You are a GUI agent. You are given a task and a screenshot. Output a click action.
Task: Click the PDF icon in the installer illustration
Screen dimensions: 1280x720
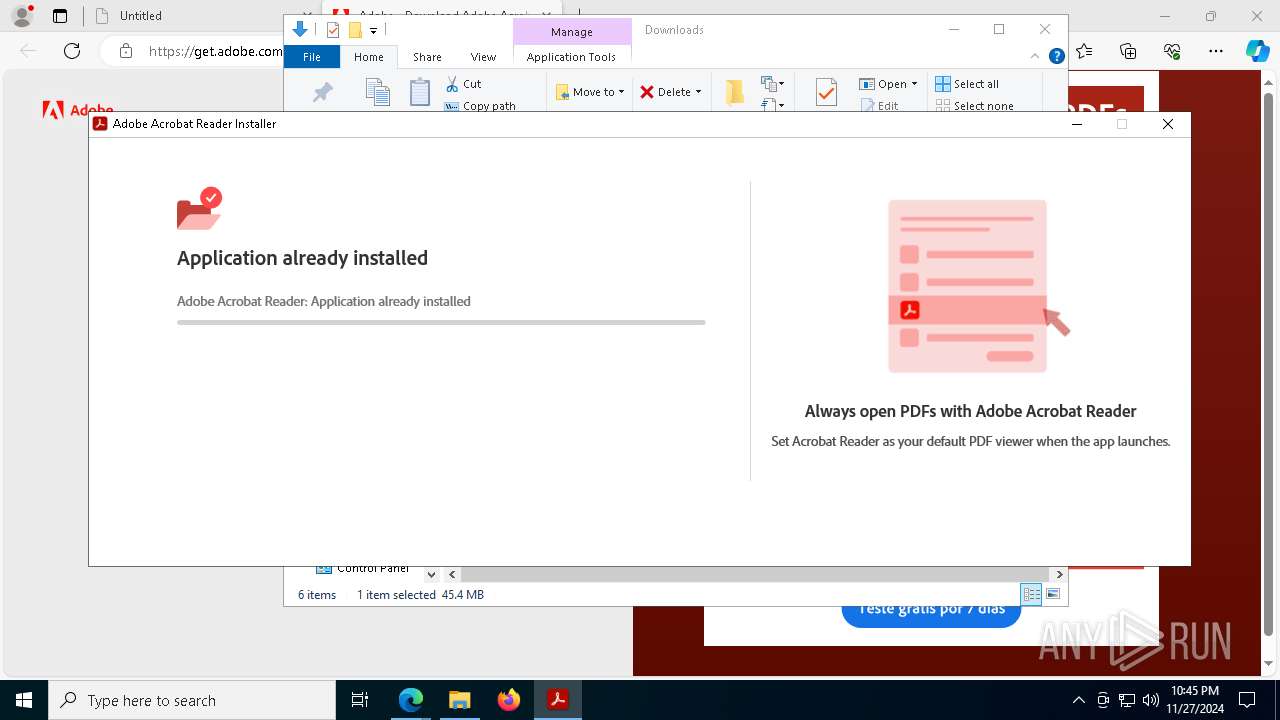pos(909,310)
